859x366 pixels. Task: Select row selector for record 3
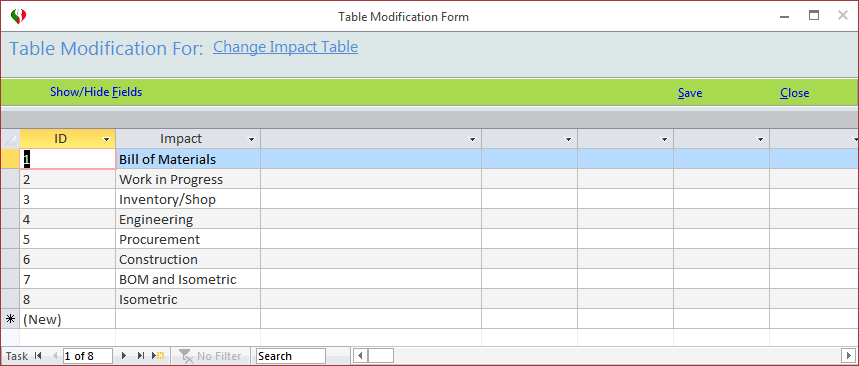[10, 199]
